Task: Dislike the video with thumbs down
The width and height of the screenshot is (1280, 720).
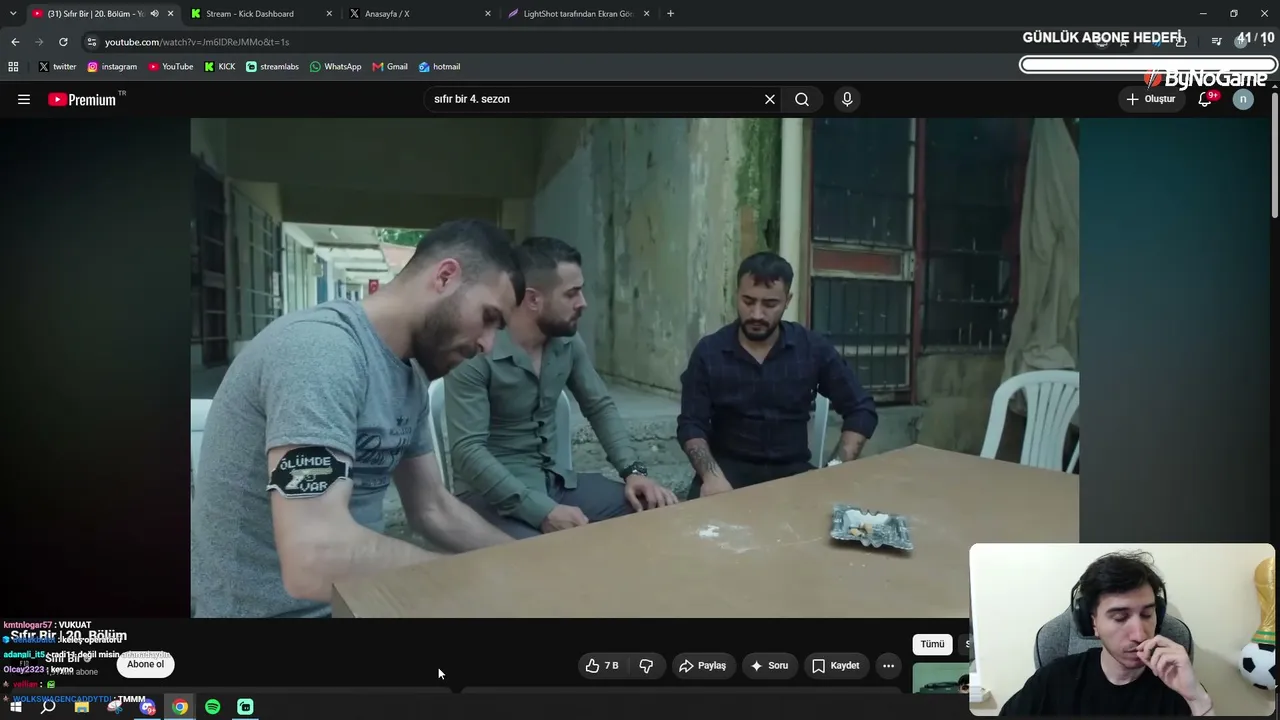Action: pos(646,665)
